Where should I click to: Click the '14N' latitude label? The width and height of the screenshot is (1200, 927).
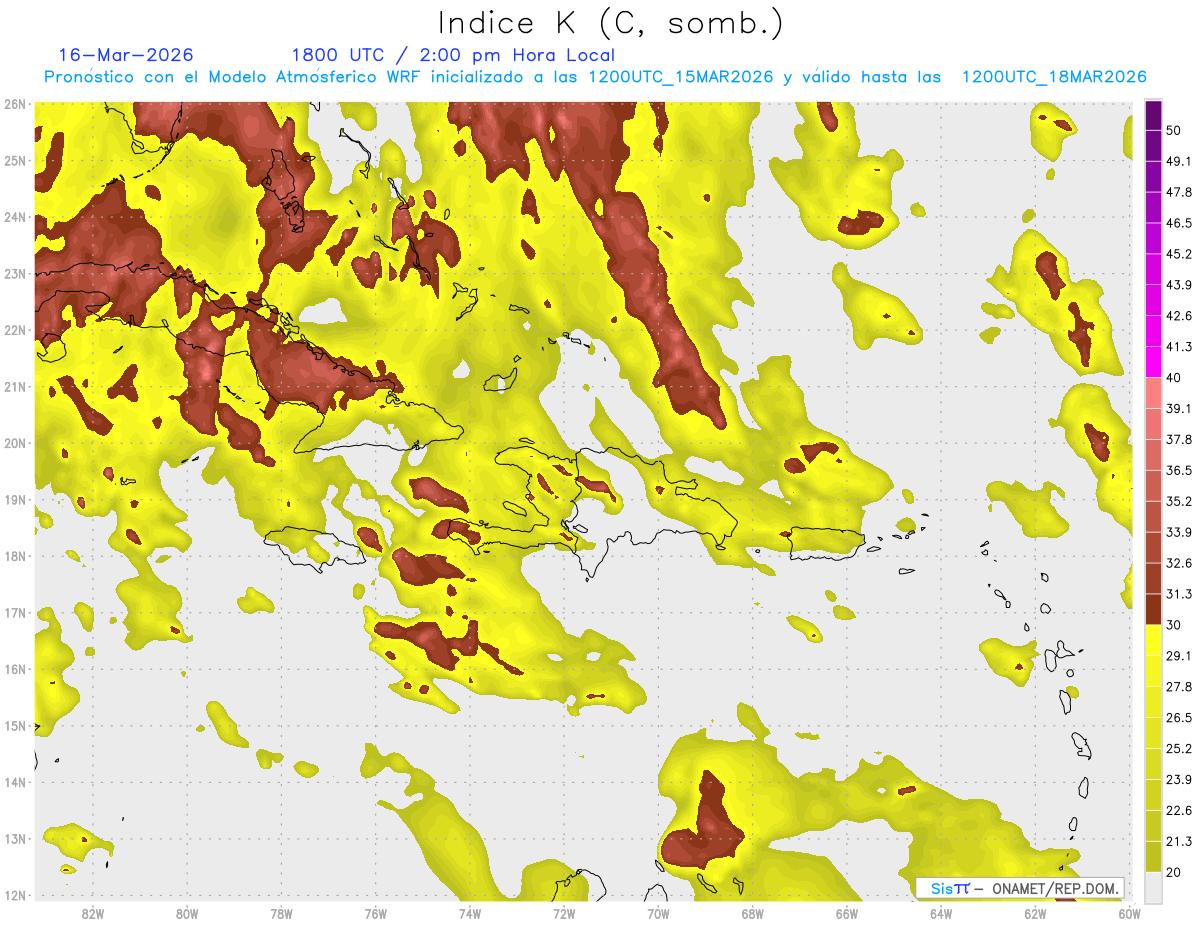click(15, 782)
